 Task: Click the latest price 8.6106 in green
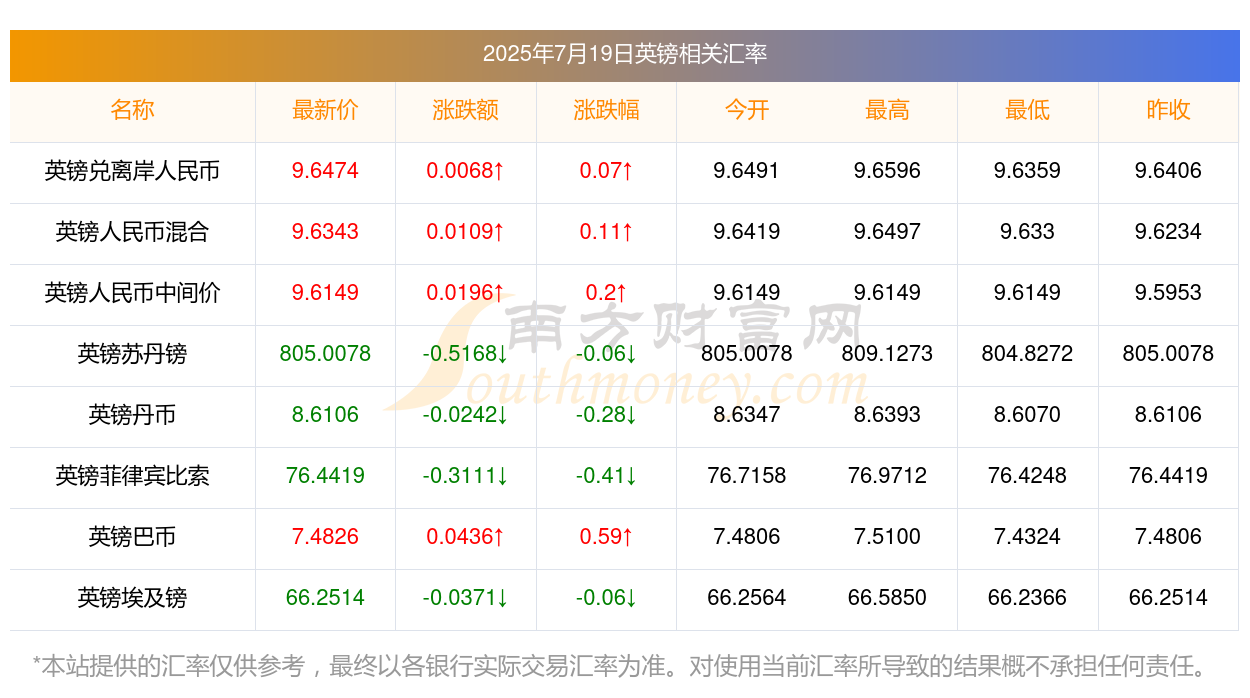[325, 415]
